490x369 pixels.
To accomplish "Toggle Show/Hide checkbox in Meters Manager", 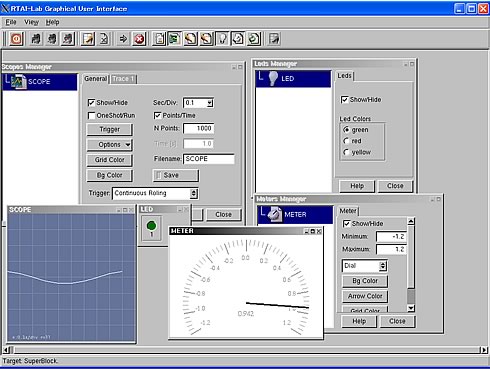I will (346, 224).
